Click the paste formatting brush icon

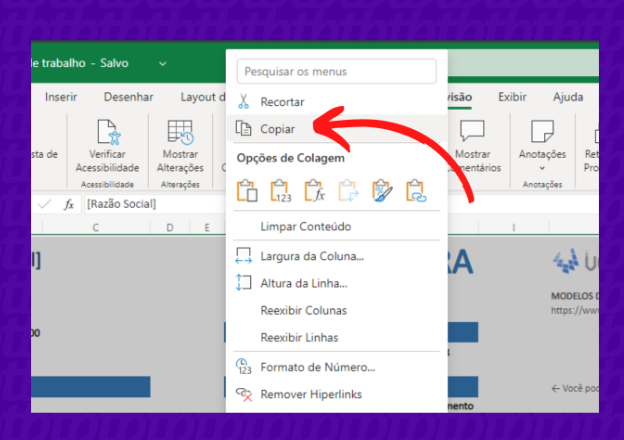382,190
